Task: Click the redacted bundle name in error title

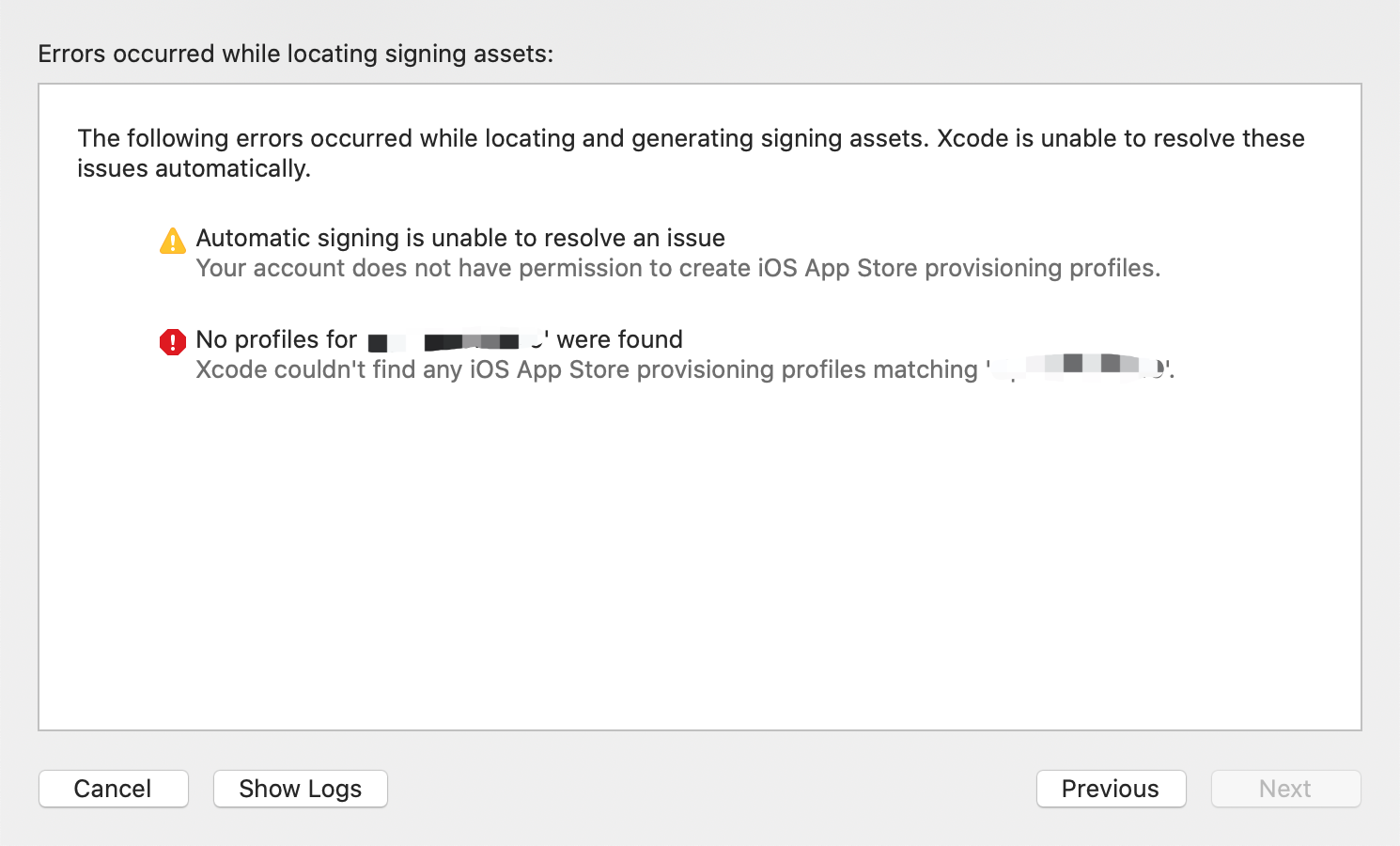Action: point(457,340)
